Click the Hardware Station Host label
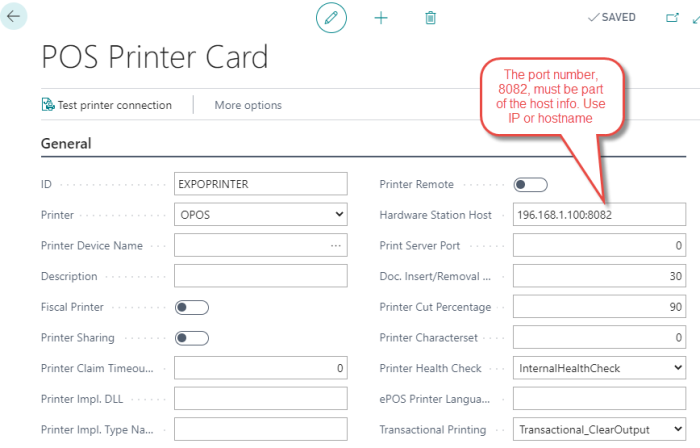Viewport: 700px width, 448px height. pos(435,215)
